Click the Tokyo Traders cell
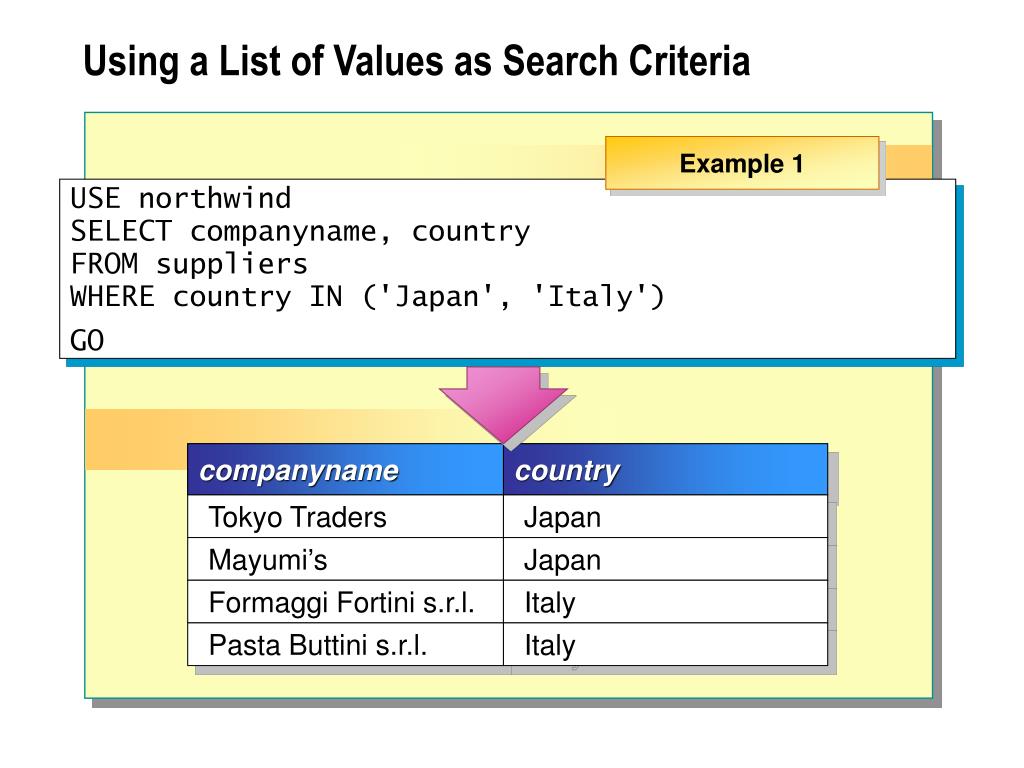The image size is (1024, 768). click(297, 518)
